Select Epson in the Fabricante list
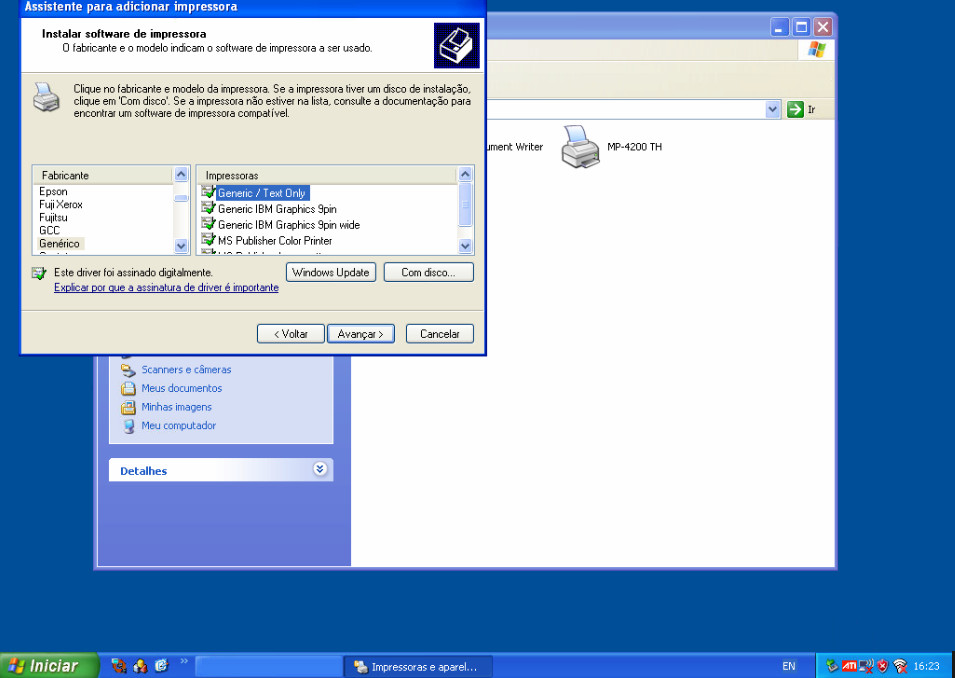The height and width of the screenshot is (678, 955). tap(54, 191)
